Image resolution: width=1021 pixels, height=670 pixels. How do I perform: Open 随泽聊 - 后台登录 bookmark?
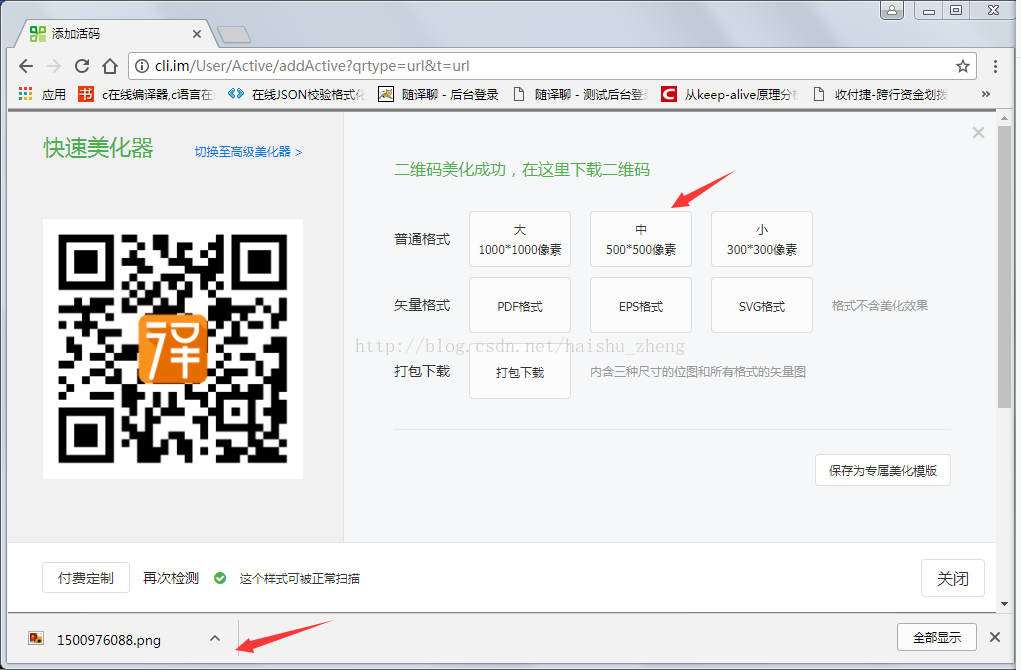click(438, 94)
